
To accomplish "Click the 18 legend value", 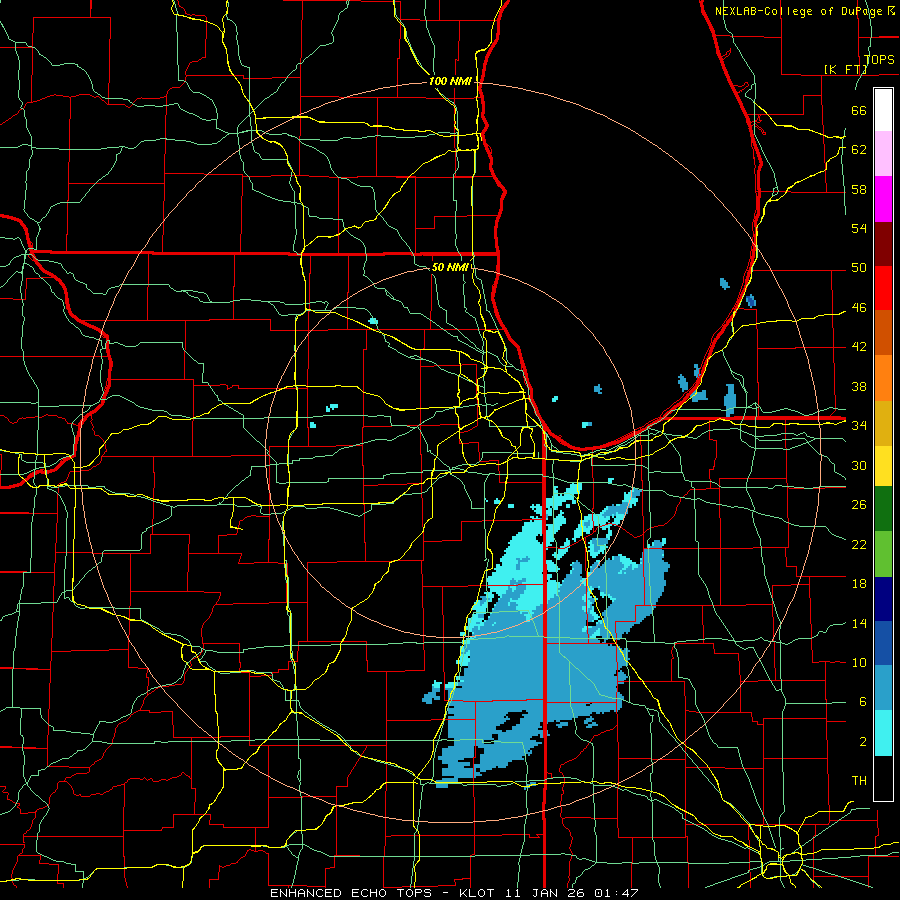I will click(859, 584).
